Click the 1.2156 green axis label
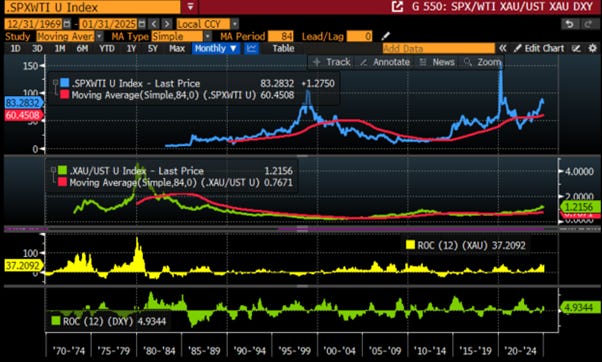Image resolution: width=602 pixels, height=362 pixels. click(x=580, y=207)
